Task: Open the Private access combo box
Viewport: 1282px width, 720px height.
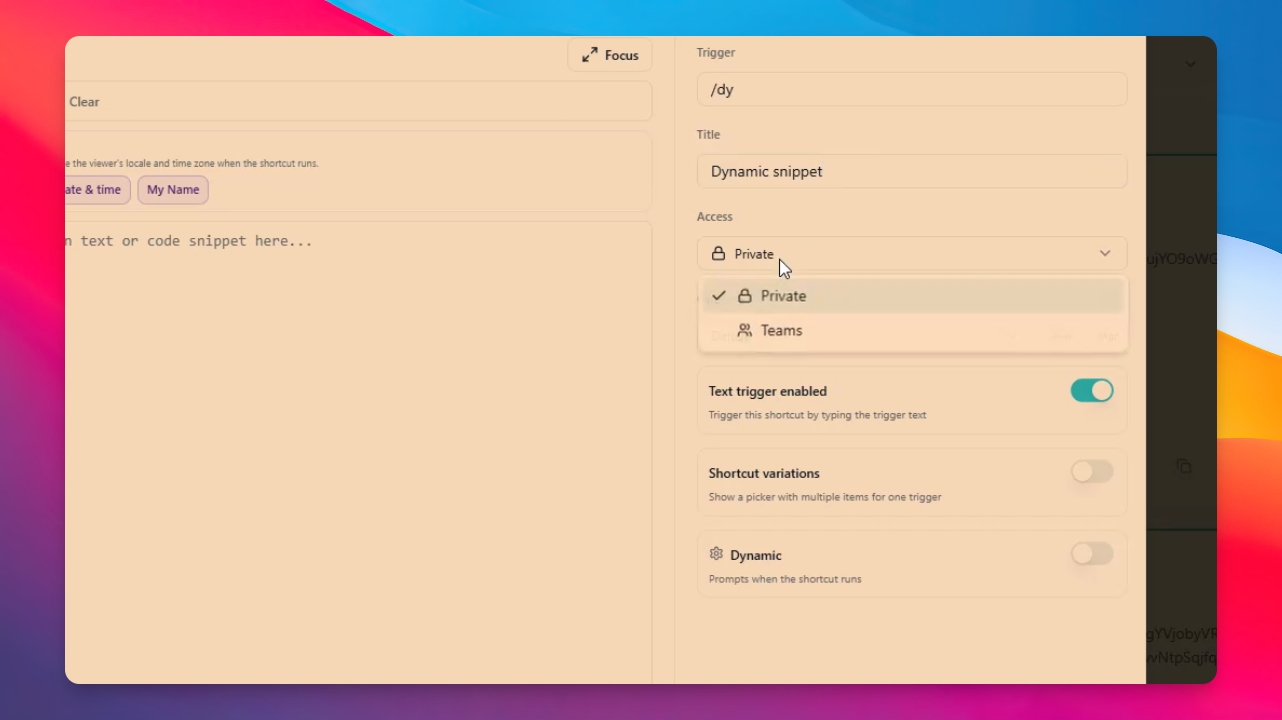Action: pos(912,254)
